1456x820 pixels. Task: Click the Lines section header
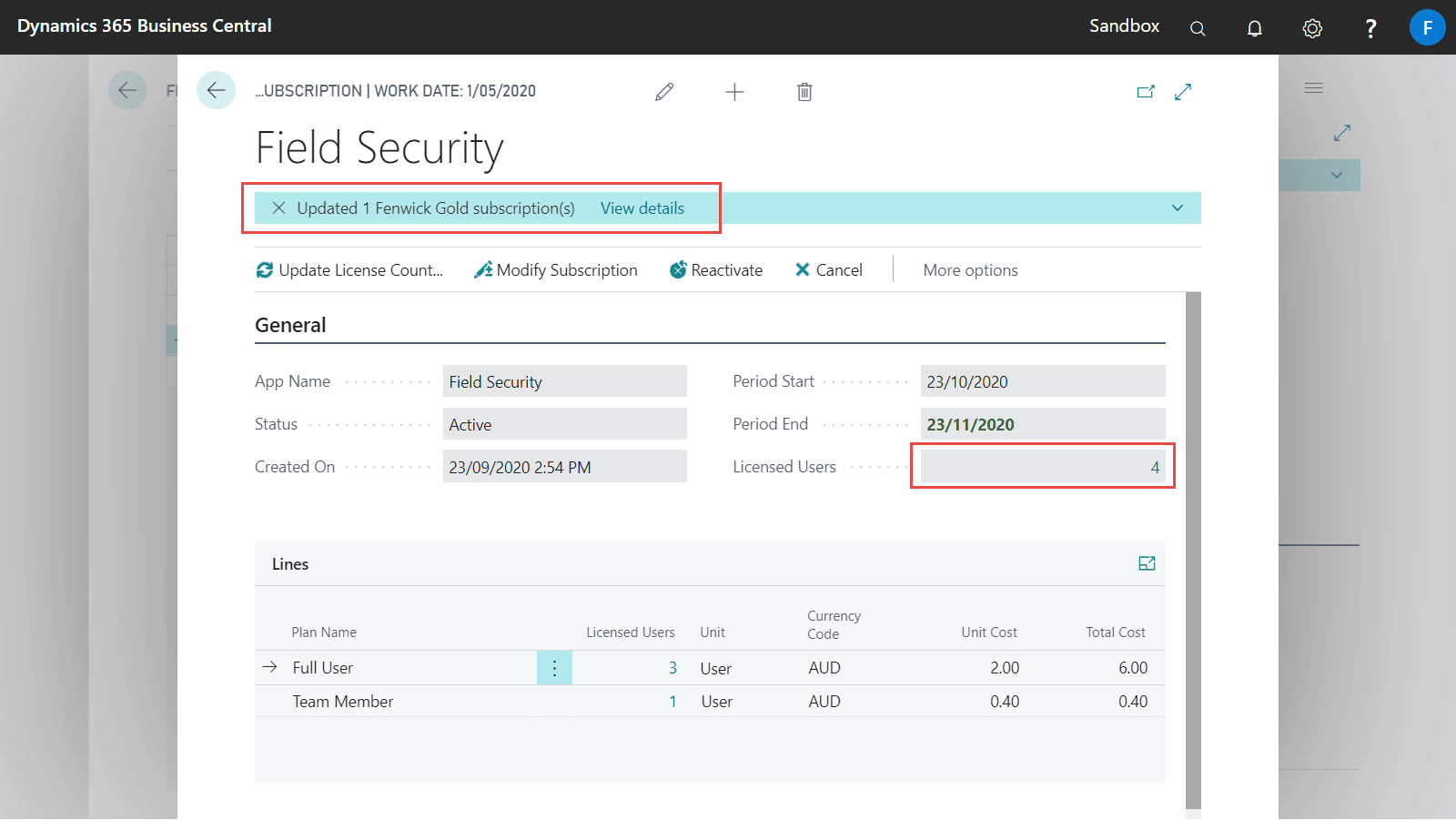click(290, 564)
